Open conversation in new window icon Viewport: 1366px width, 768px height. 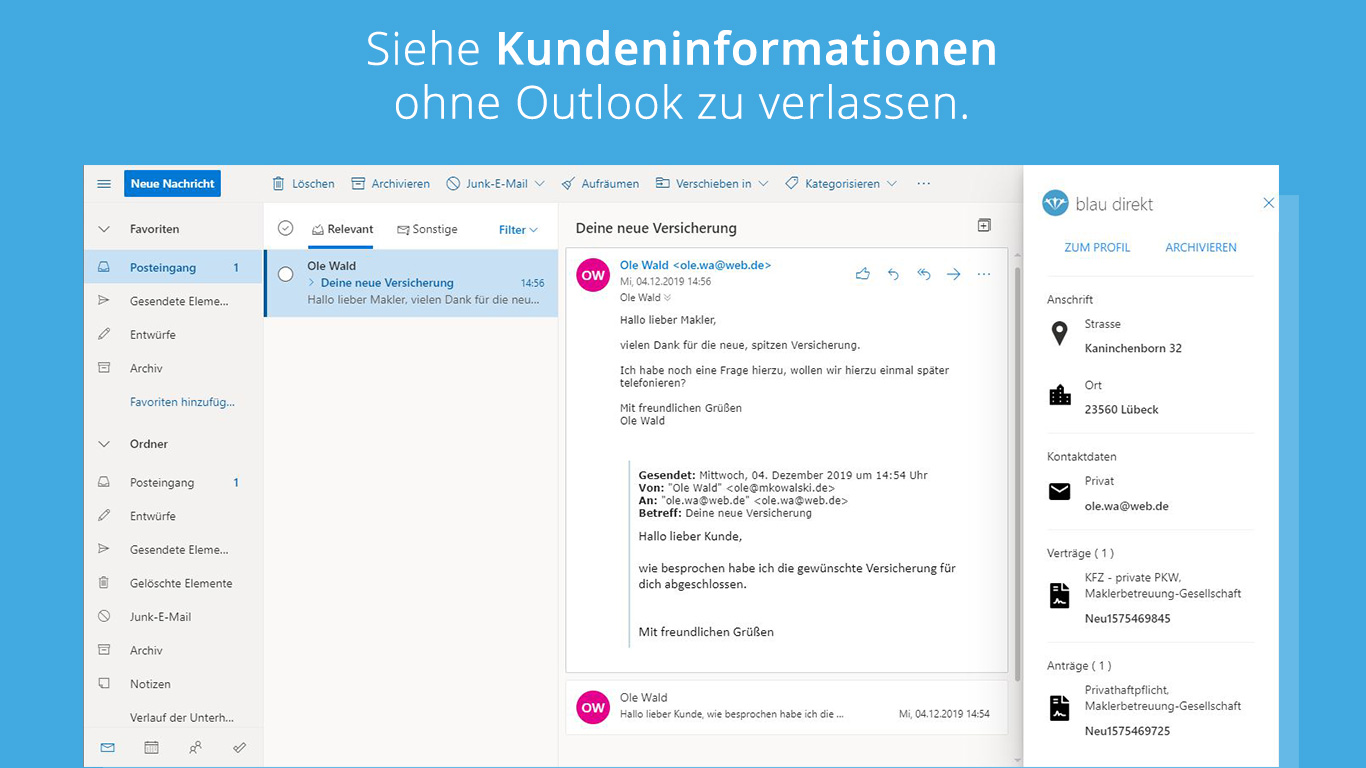(984, 226)
